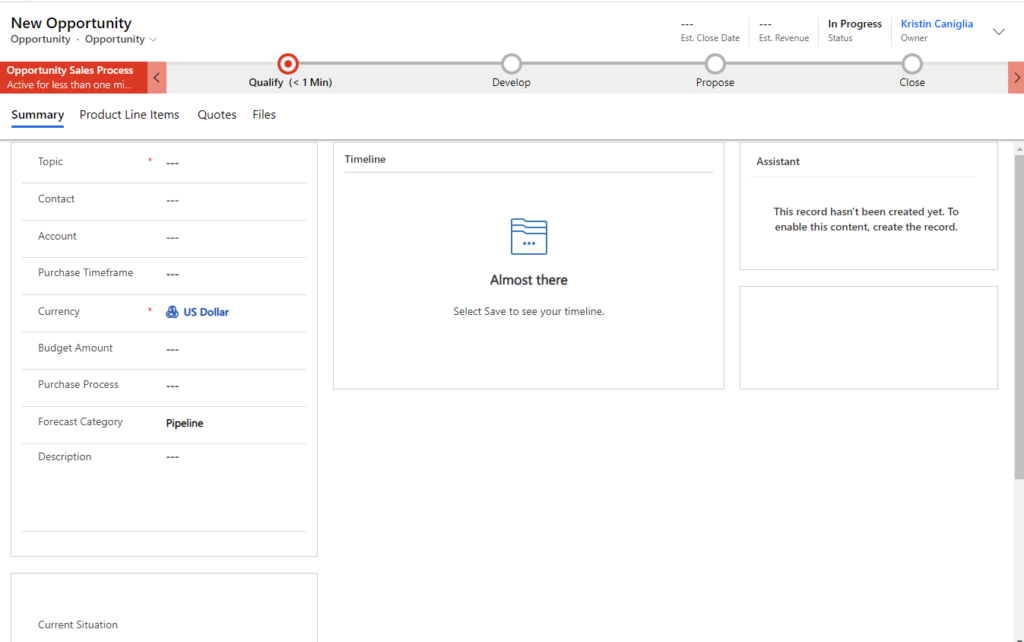Move process stages forward with right chevron

coord(1016,78)
